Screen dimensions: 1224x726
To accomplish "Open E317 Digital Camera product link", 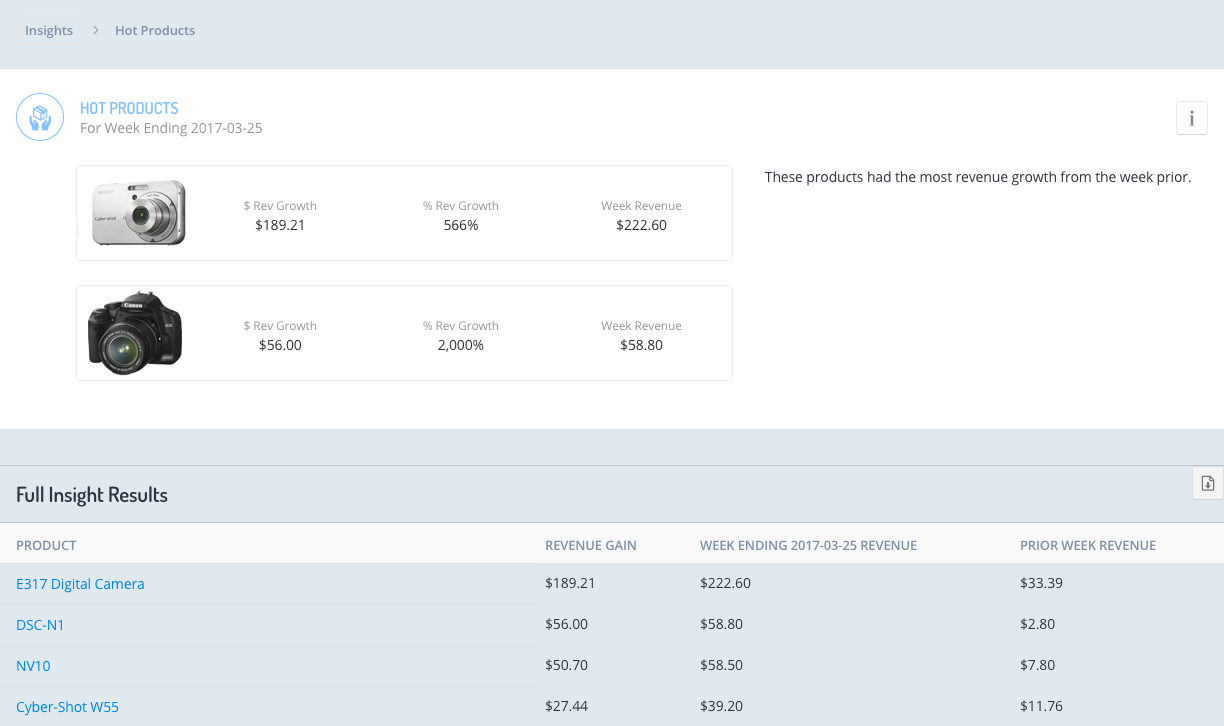I will tap(80, 584).
